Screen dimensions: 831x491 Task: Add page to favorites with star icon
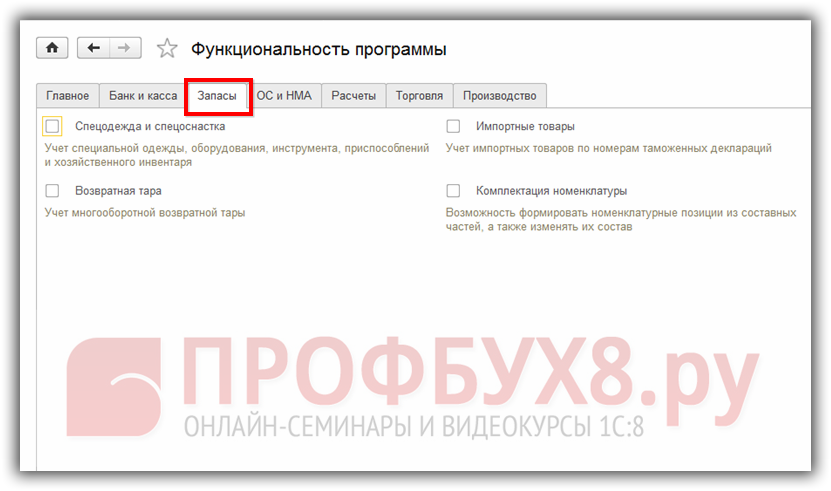point(167,49)
